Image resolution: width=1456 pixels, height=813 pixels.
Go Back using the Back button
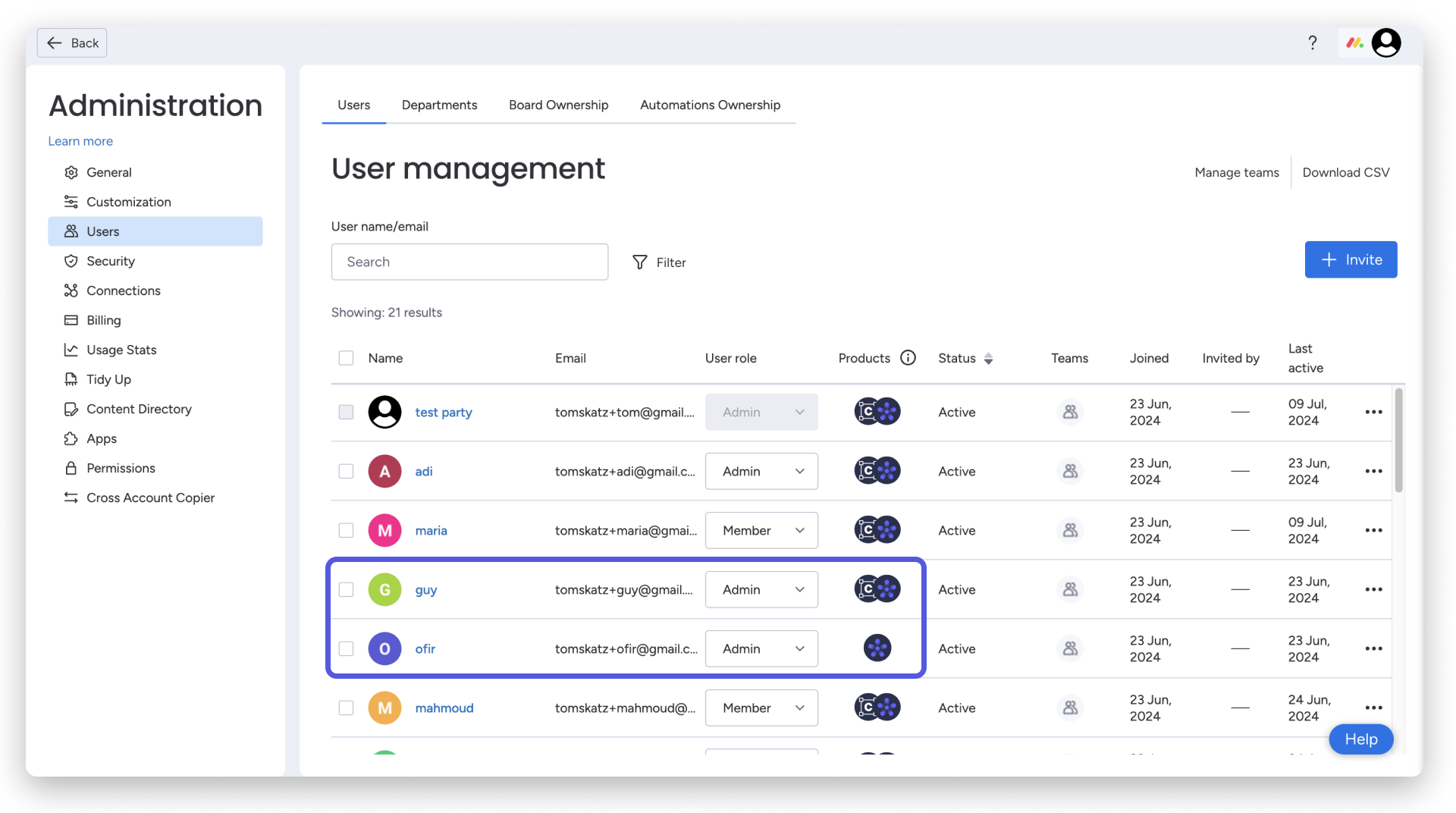pos(72,43)
